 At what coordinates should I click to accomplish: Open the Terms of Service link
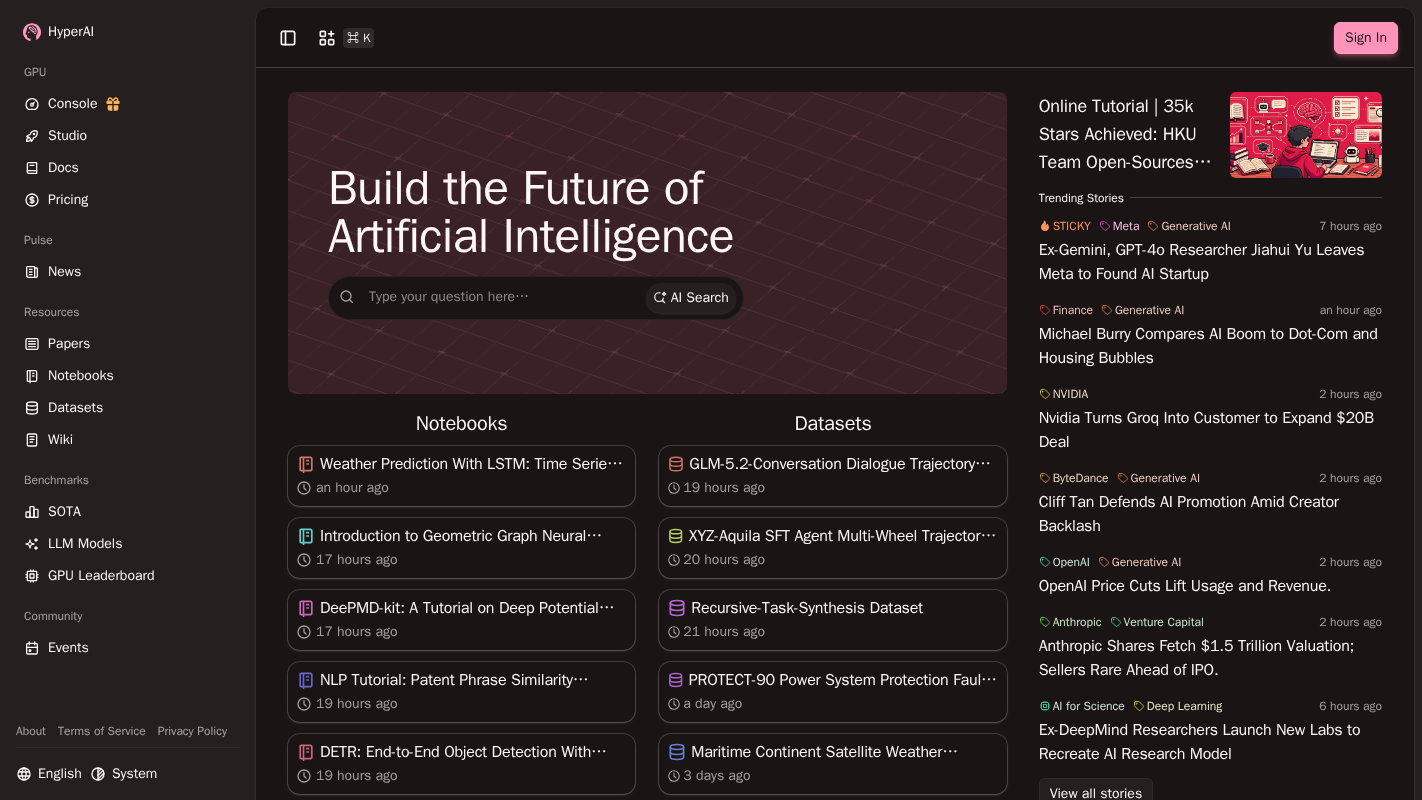[101, 731]
